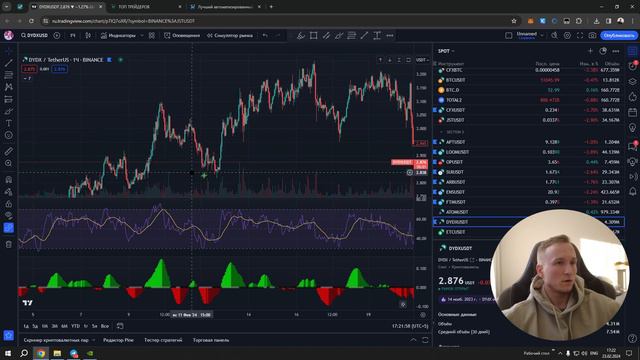Select the trend line favorite tool
640x360 pixels.
click(x=364, y=36)
